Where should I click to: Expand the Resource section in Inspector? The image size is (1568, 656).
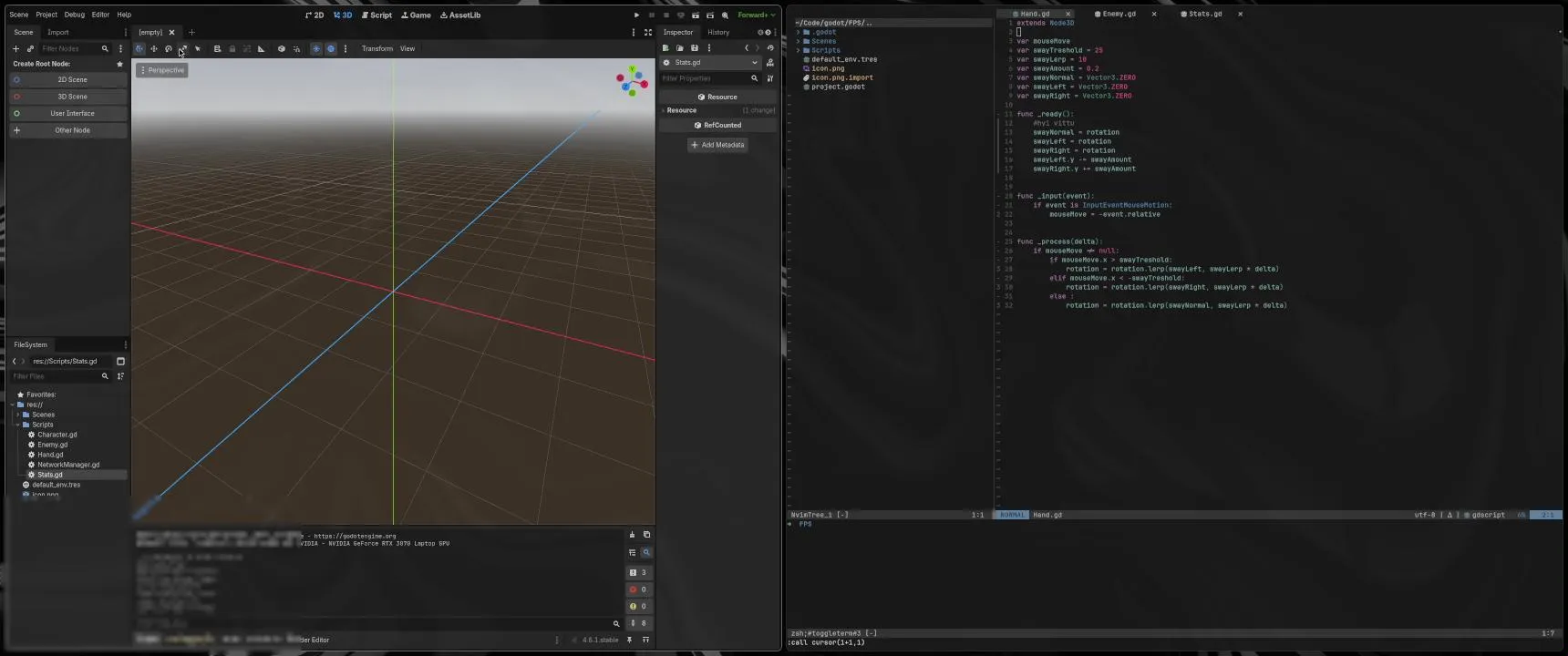(718, 110)
